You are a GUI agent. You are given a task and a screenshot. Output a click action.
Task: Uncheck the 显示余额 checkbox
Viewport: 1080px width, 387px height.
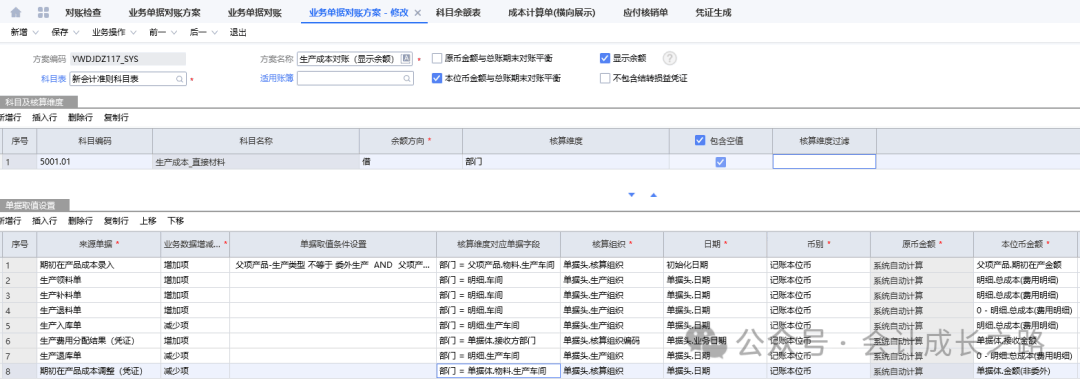point(605,59)
